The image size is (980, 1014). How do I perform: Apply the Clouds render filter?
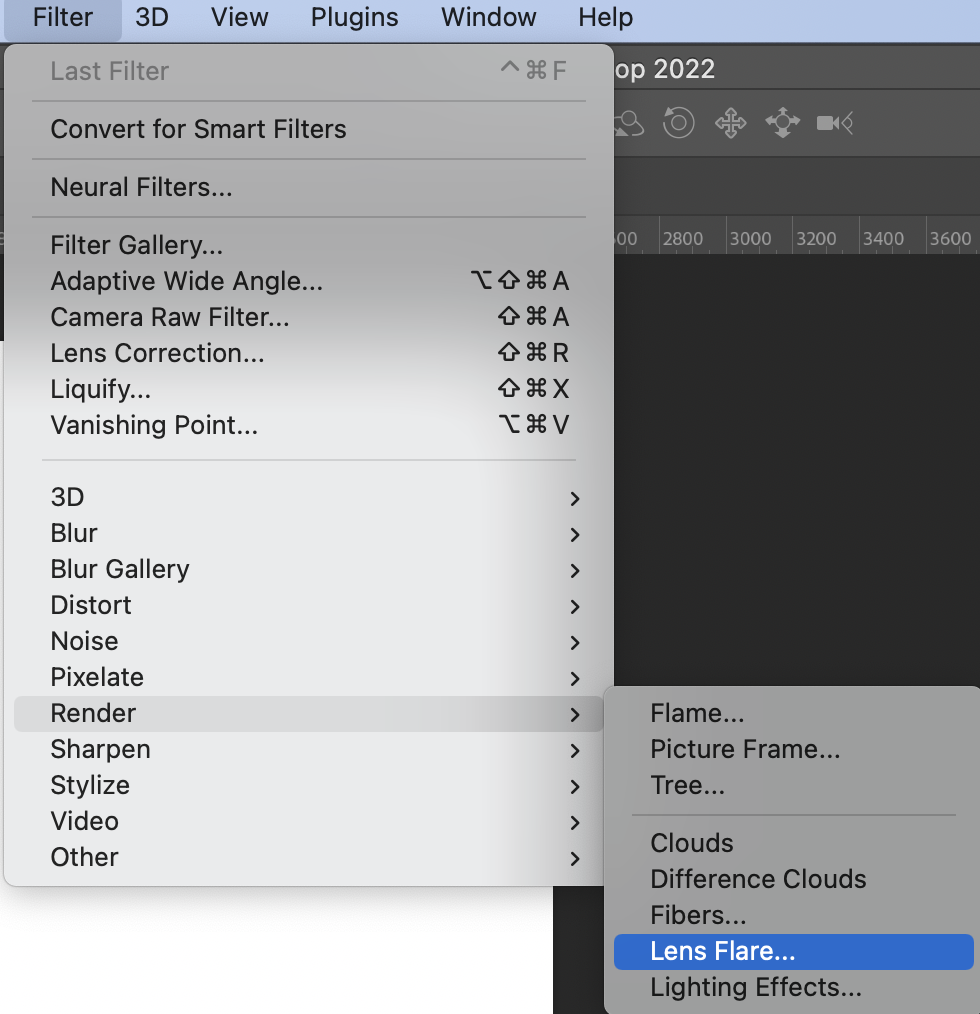pyautogui.click(x=691, y=843)
